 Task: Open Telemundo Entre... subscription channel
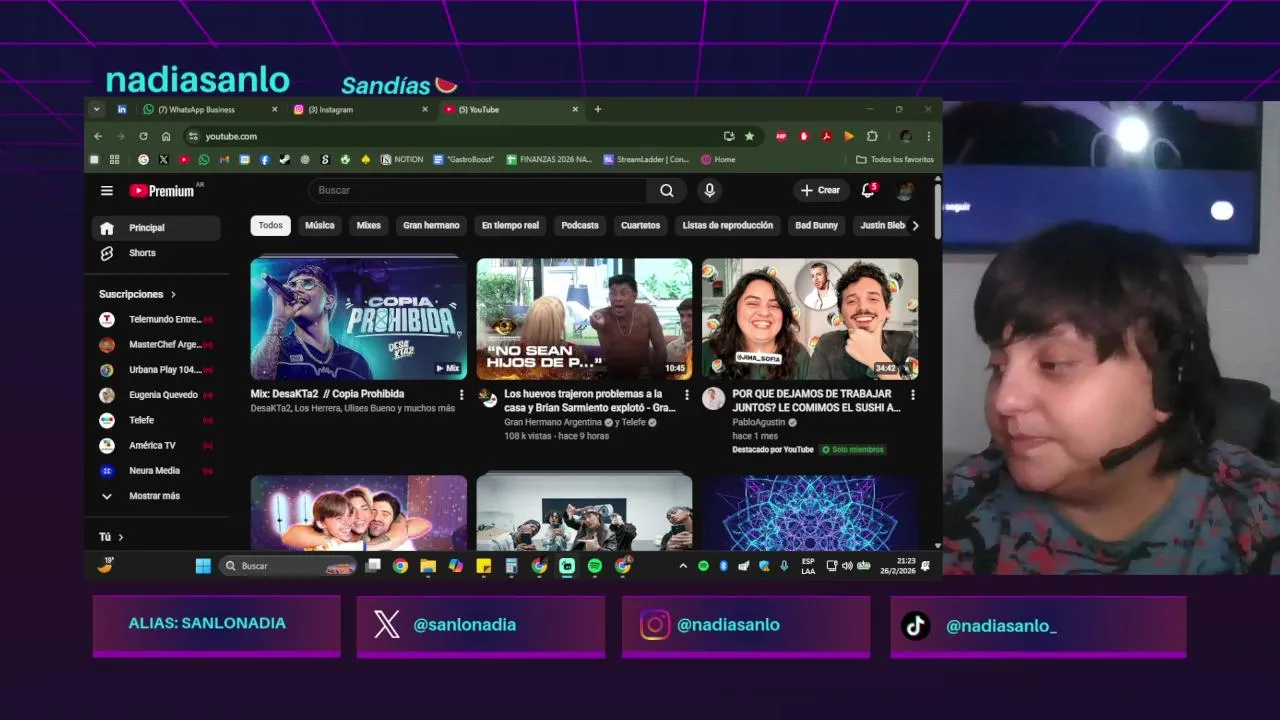156,319
